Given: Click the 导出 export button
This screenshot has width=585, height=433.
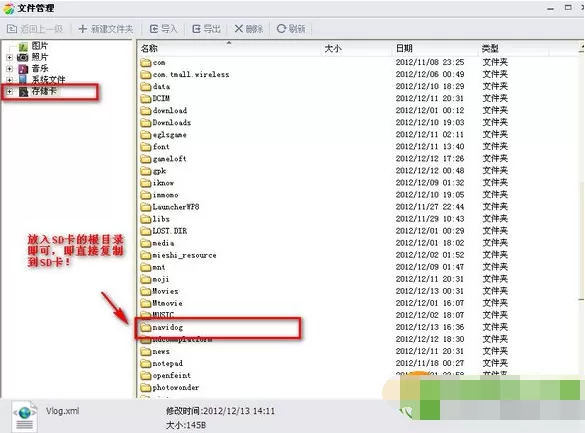Looking at the screenshot, I should [x=206, y=29].
